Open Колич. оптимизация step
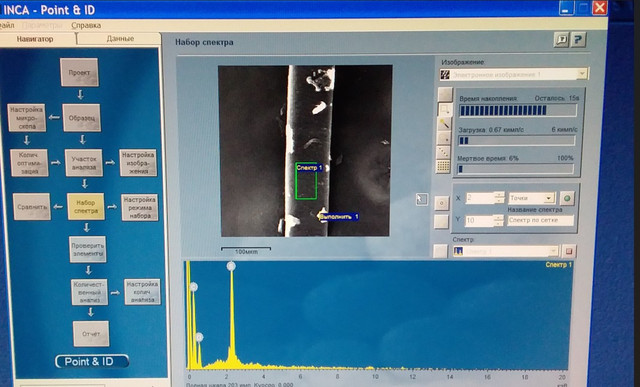 29,163
